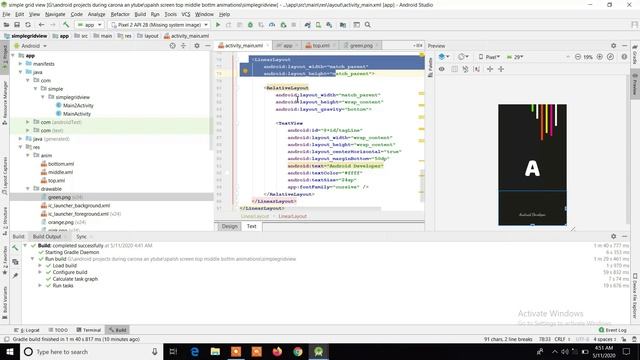Image resolution: width=640 pixels, height=360 pixels.
Task: Open Preview panel settings gear
Action: [x=613, y=46]
